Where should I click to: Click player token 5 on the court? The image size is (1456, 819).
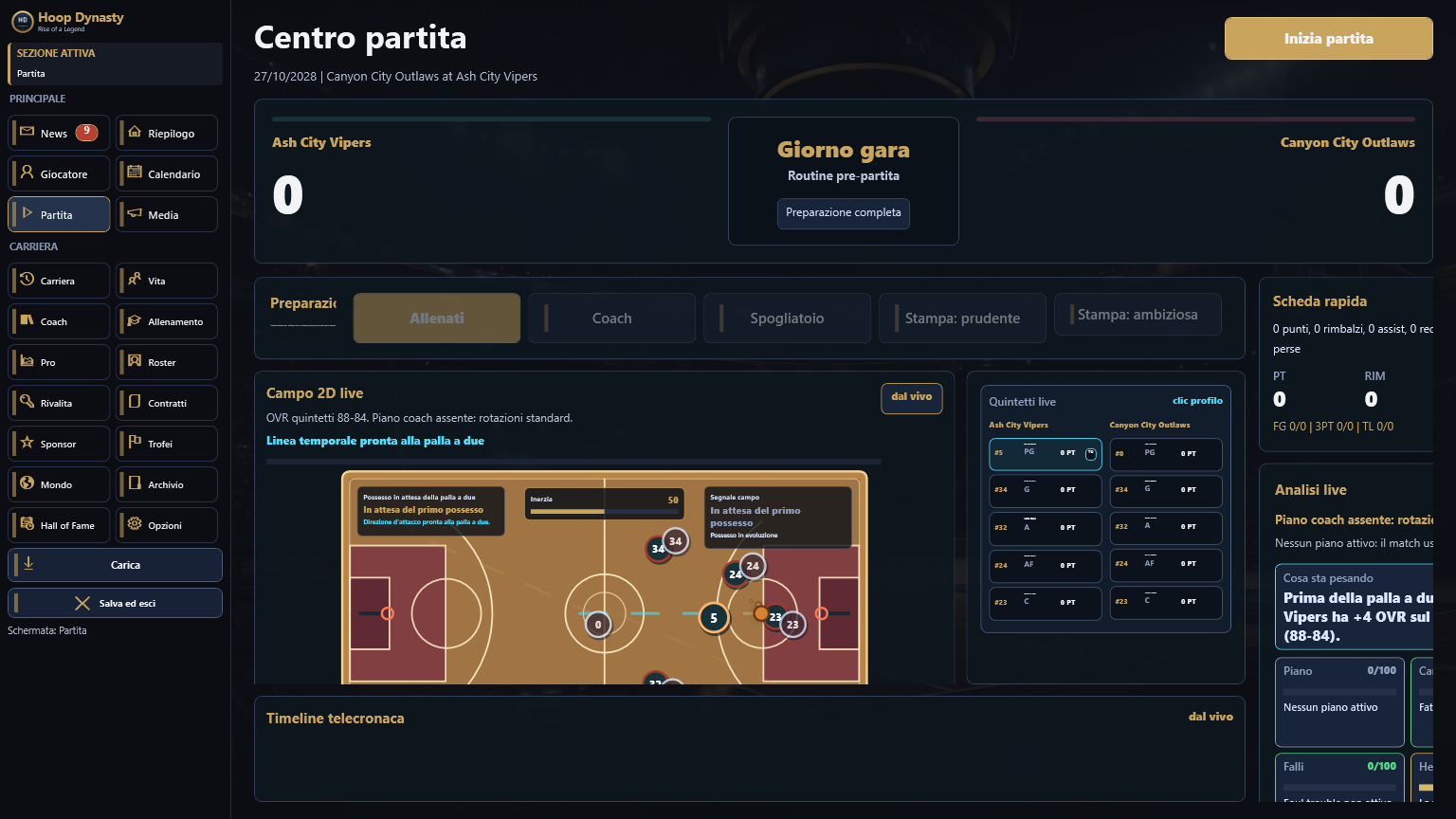click(714, 618)
